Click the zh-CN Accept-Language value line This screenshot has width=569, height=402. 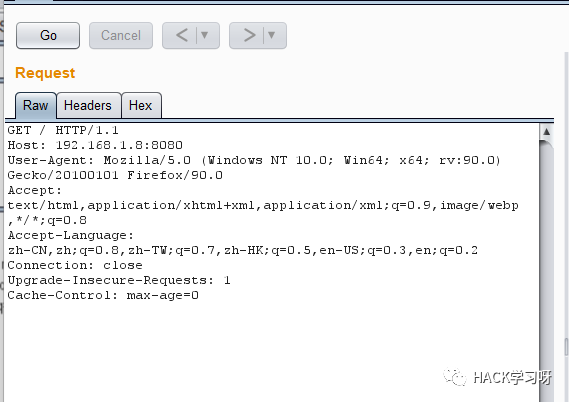point(242,250)
